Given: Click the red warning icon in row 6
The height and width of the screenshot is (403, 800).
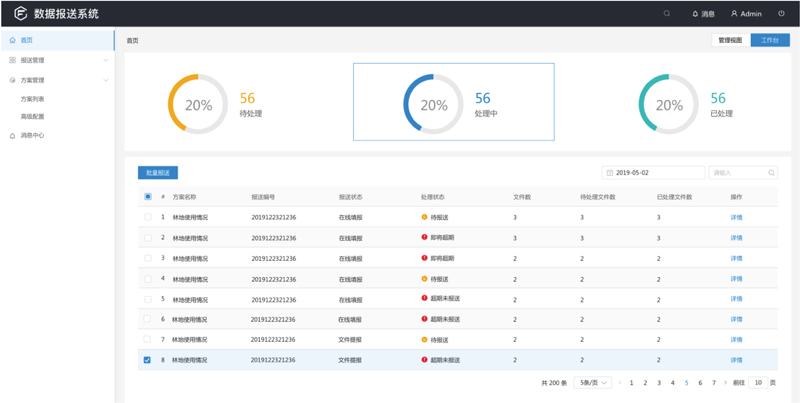Looking at the screenshot, I should tap(424, 318).
